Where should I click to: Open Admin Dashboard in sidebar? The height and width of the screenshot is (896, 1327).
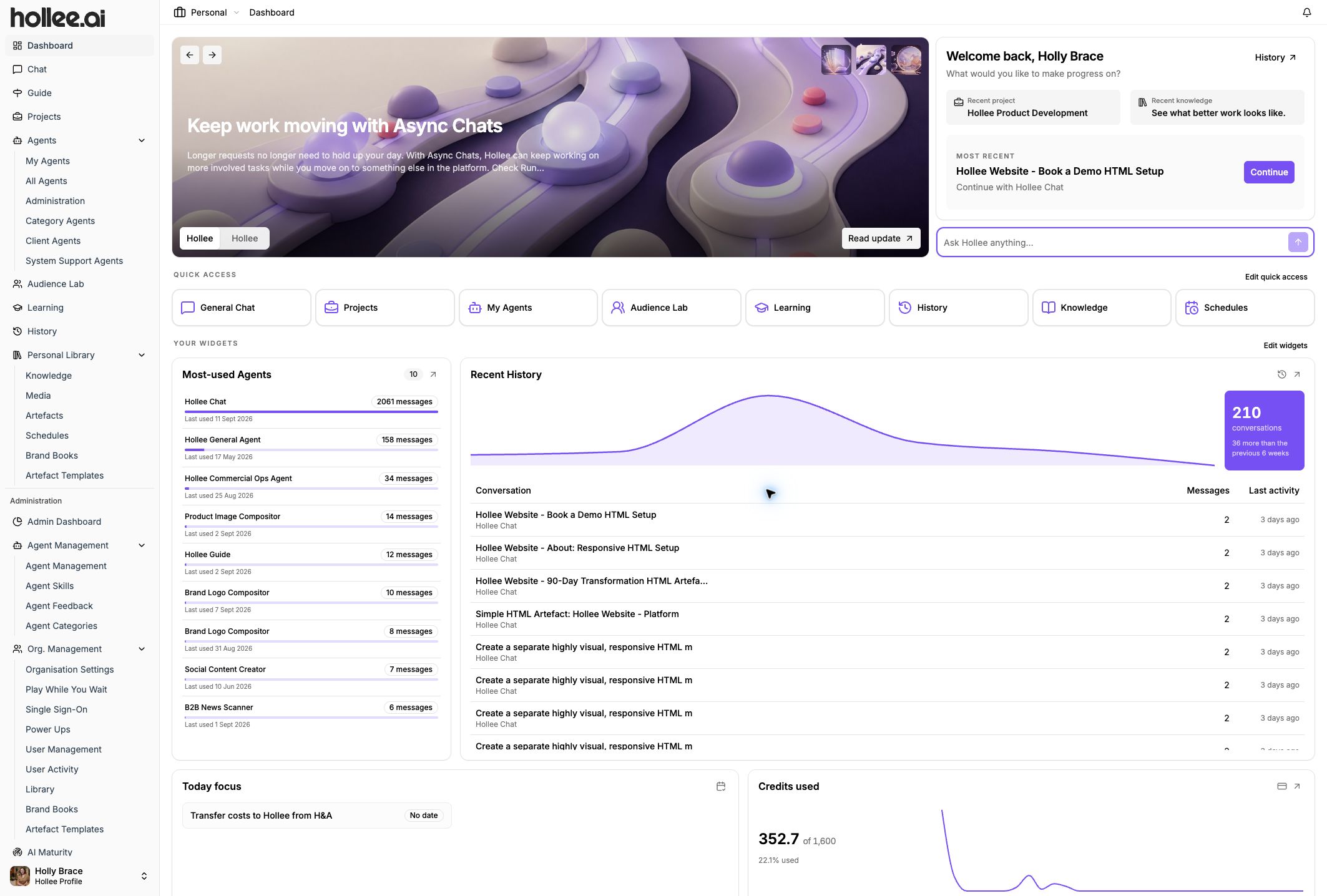point(79,522)
